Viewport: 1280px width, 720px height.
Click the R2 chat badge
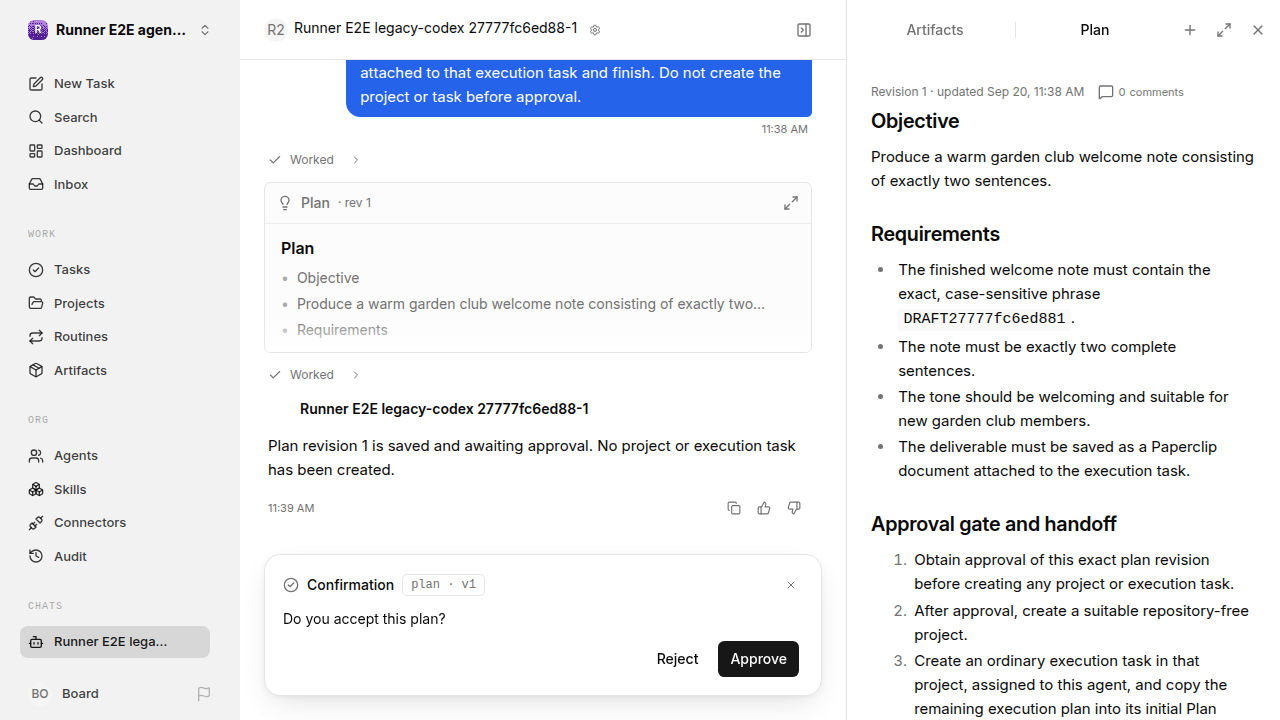pyautogui.click(x=275, y=30)
